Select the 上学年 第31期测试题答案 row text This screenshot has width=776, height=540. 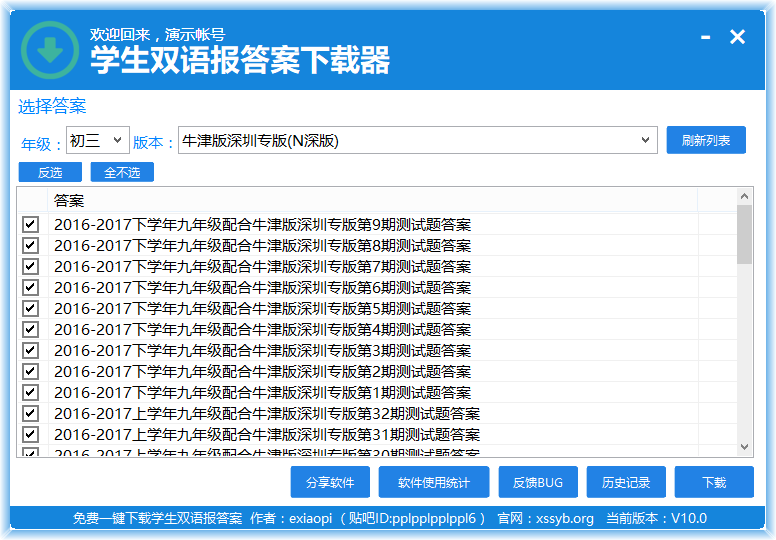pyautogui.click(x=267, y=435)
